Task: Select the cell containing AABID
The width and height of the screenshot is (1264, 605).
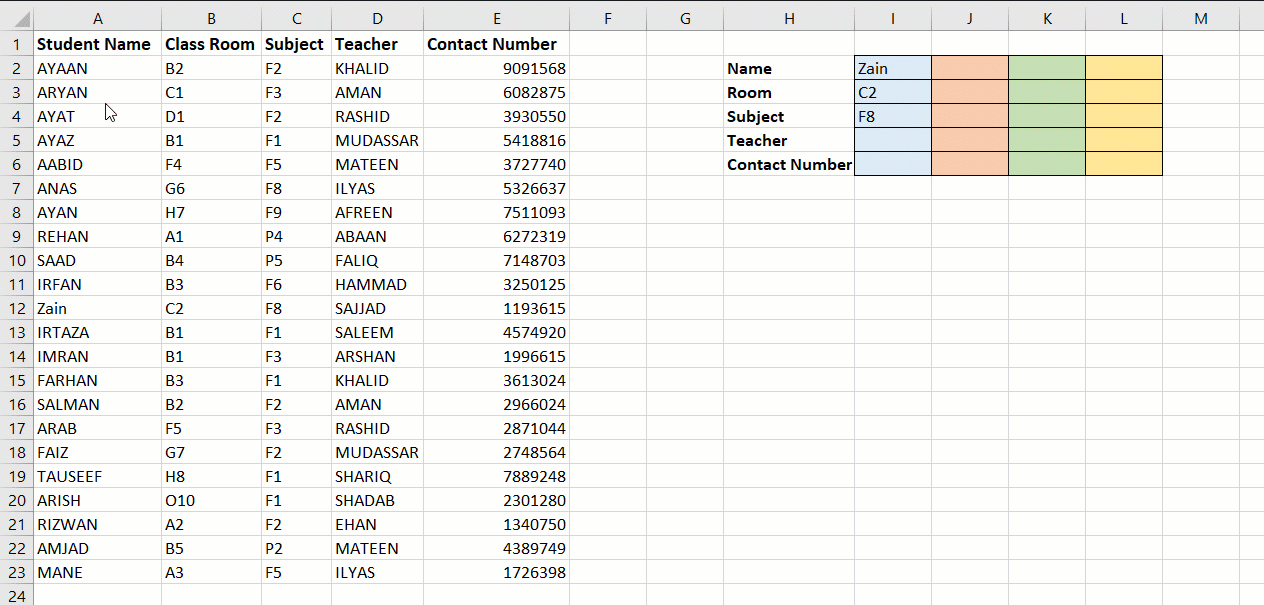Action: pyautogui.click(x=97, y=164)
